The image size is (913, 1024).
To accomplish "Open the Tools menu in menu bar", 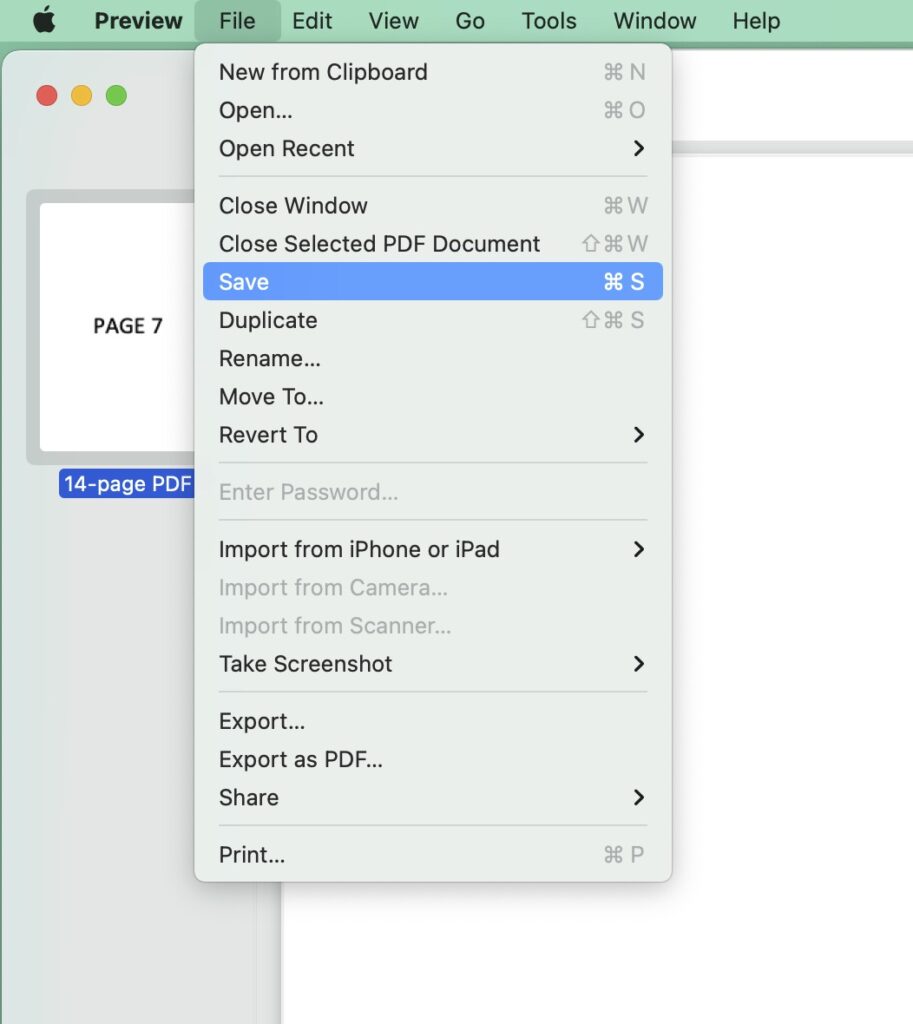I will click(549, 20).
